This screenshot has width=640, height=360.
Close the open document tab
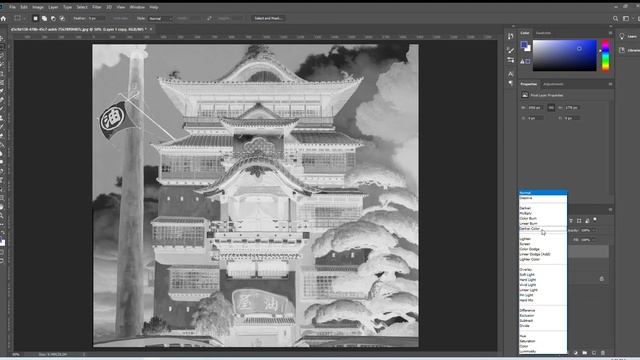coord(151,29)
